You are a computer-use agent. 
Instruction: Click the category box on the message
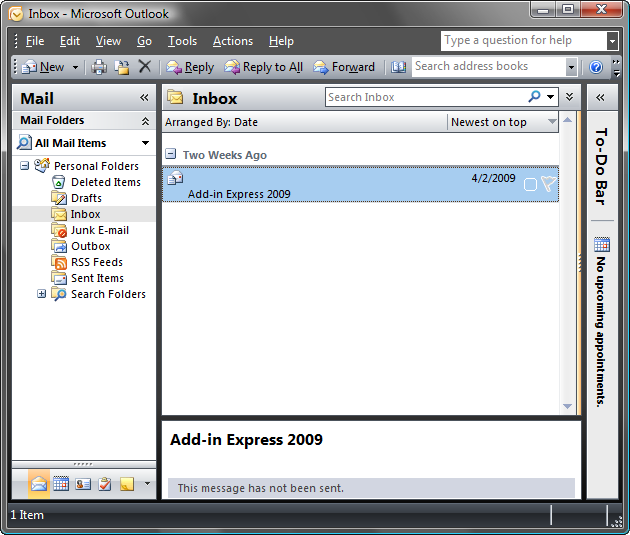[x=530, y=185]
